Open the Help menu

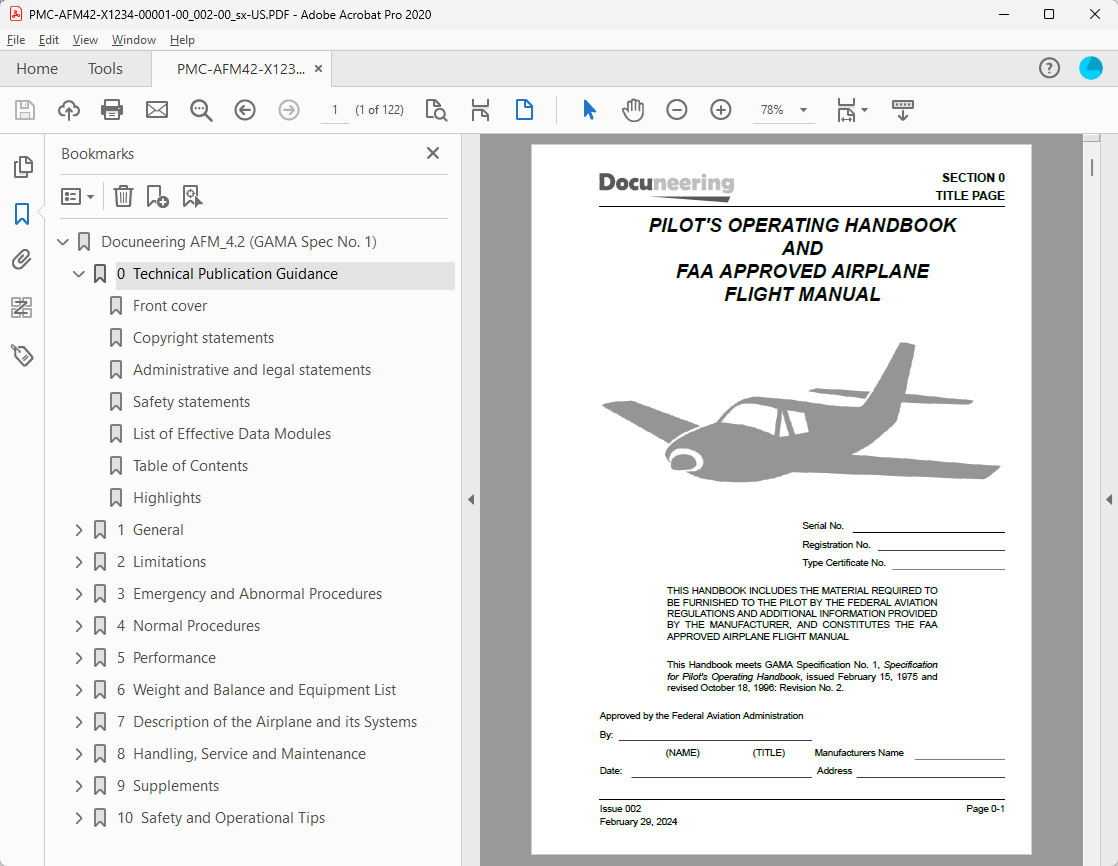[182, 40]
